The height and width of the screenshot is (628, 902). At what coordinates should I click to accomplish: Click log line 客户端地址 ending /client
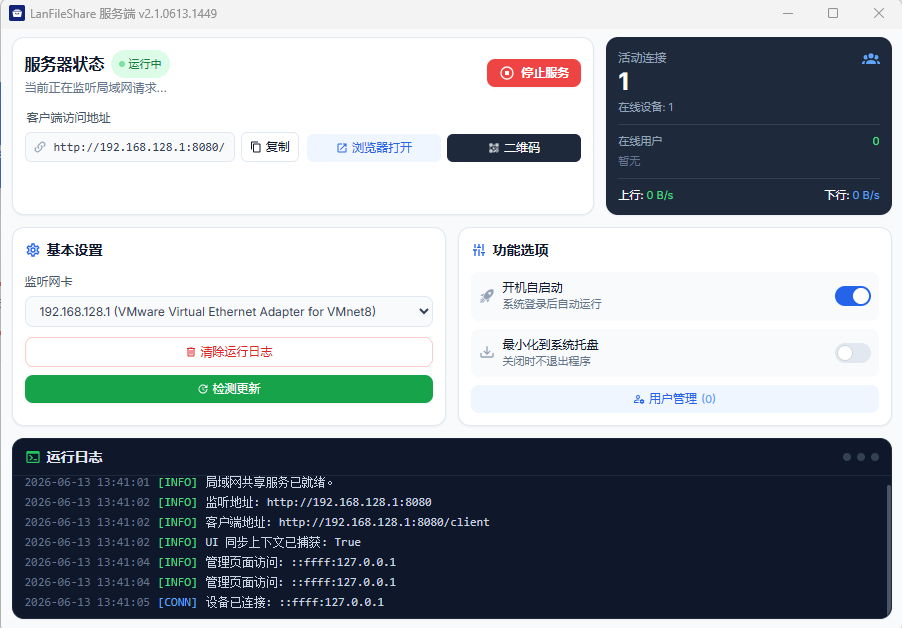coord(257,522)
